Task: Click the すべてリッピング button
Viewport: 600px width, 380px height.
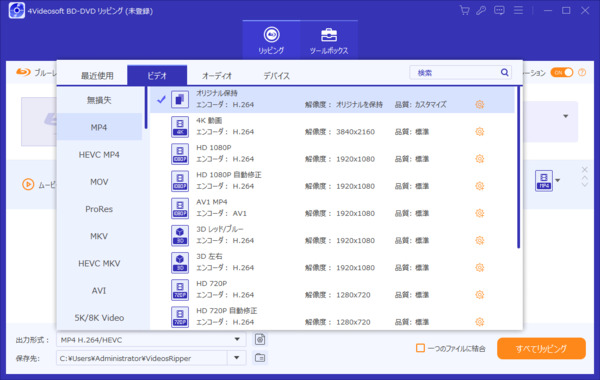Action: (541, 348)
